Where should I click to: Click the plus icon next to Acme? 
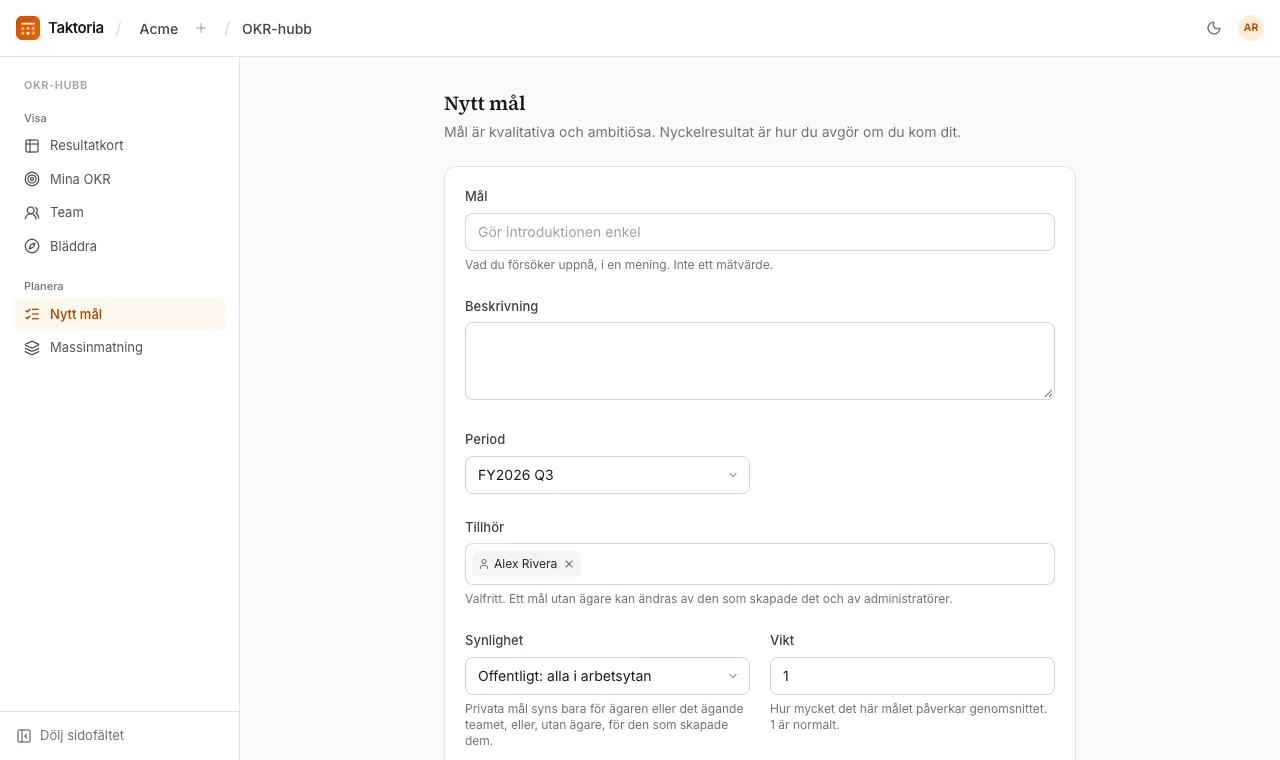coord(201,28)
